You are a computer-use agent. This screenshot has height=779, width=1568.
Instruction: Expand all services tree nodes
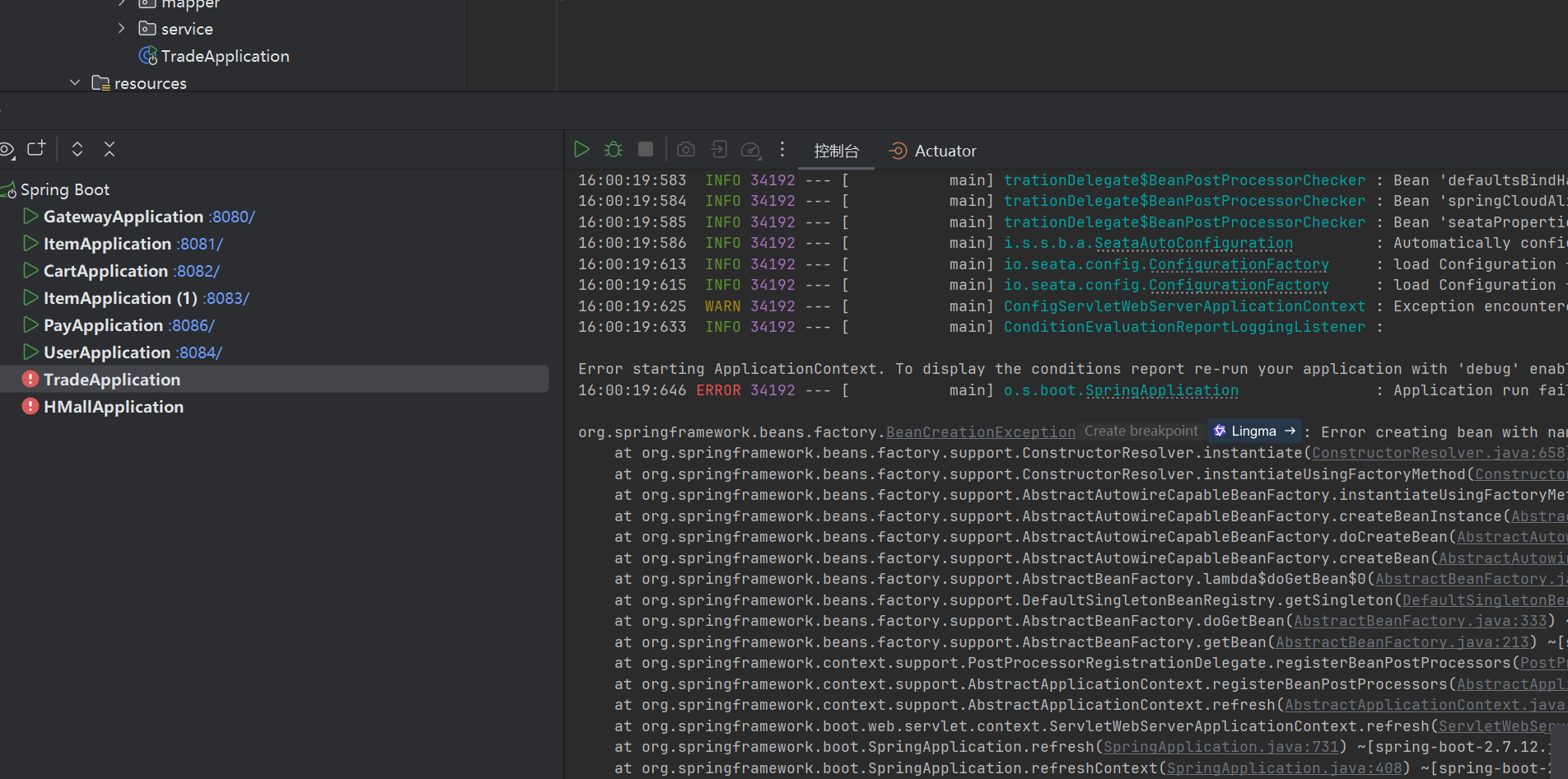click(77, 149)
